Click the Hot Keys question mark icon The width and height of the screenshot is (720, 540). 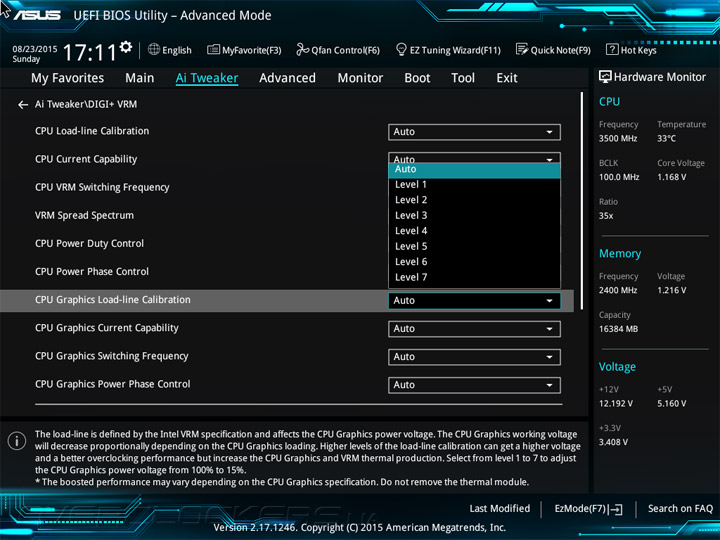click(x=612, y=49)
